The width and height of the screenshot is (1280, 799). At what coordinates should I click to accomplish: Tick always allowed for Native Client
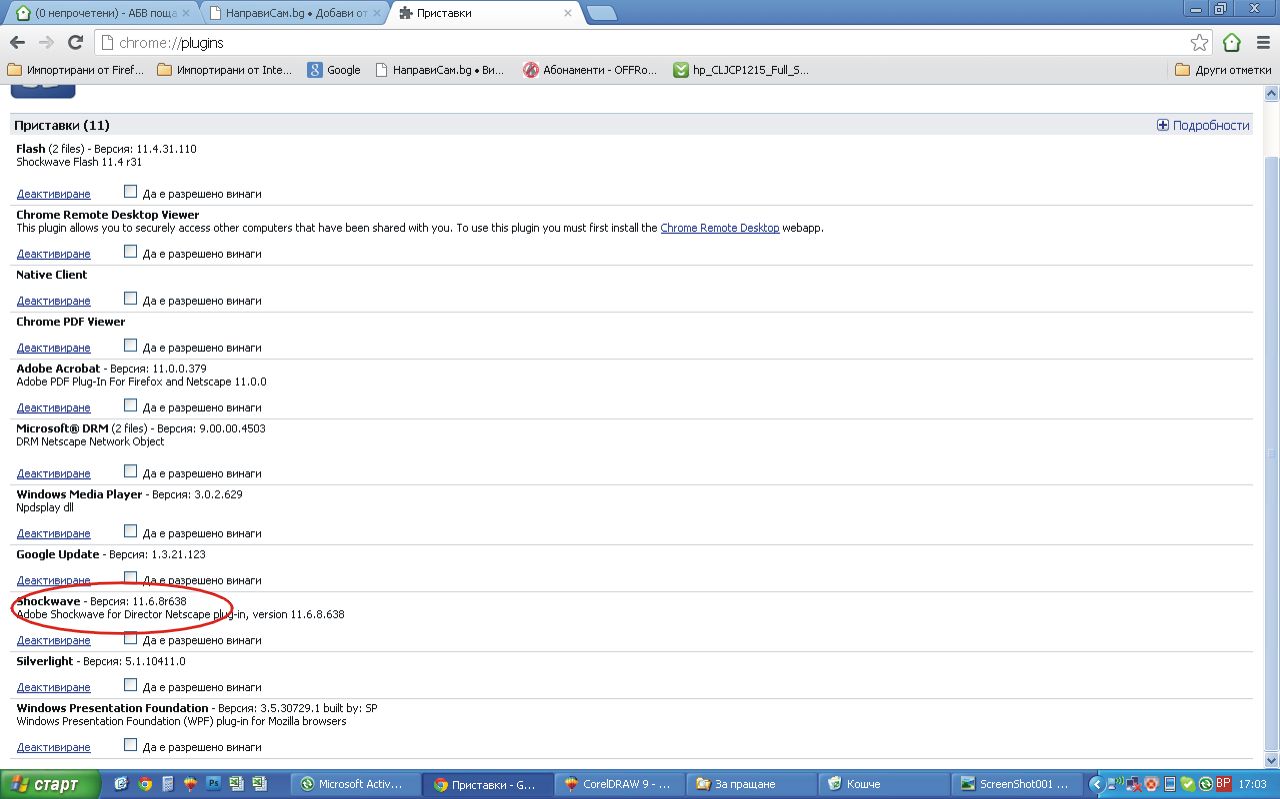pos(130,298)
